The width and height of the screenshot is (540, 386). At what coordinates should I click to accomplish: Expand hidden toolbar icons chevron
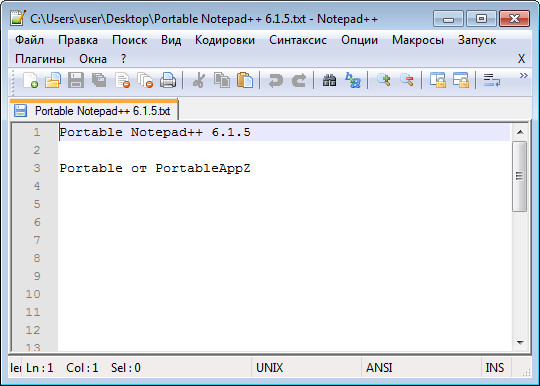click(x=523, y=75)
